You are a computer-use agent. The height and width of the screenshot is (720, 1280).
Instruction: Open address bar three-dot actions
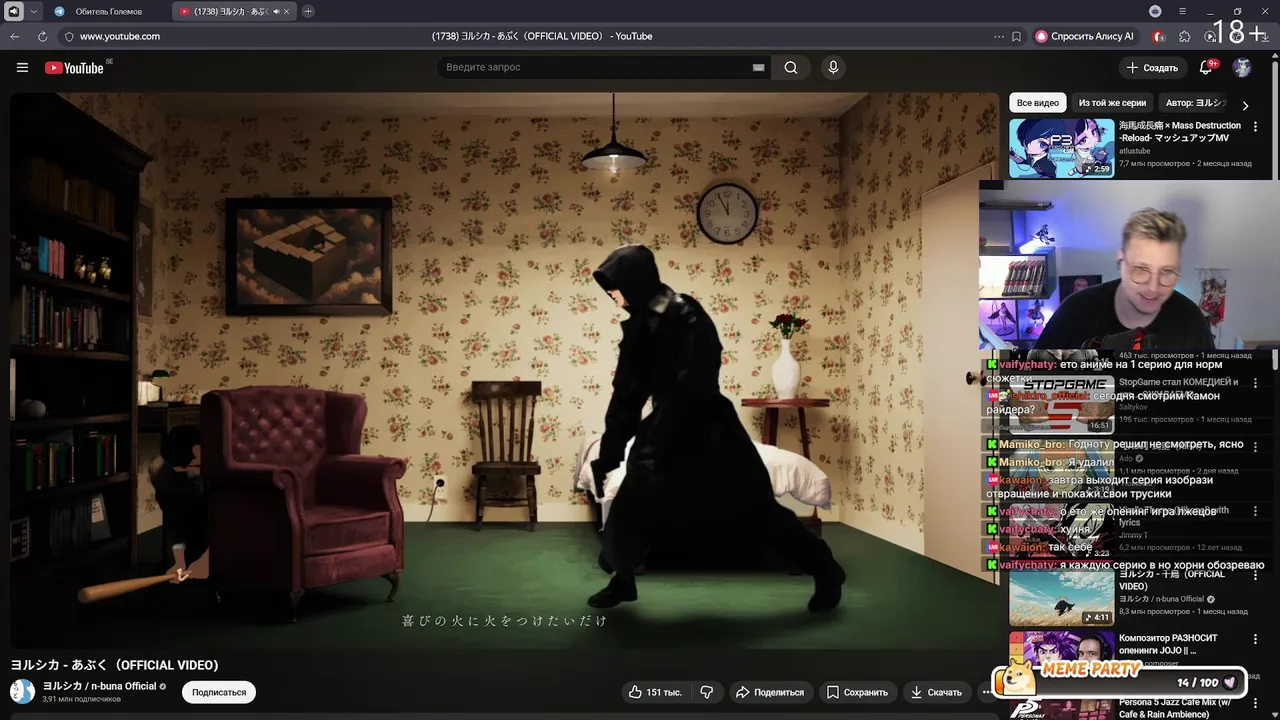999,36
